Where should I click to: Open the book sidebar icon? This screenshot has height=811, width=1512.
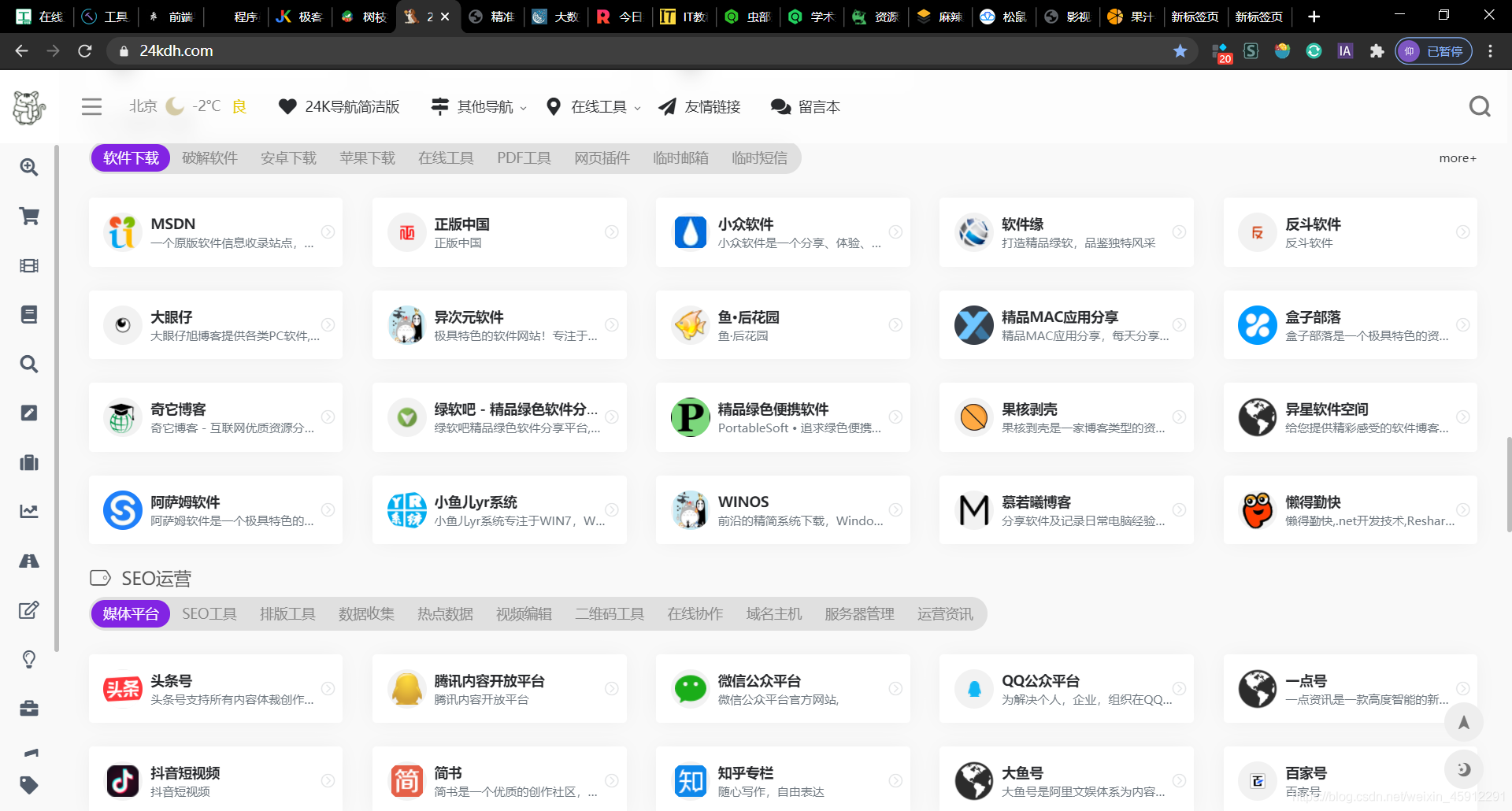tap(29, 315)
